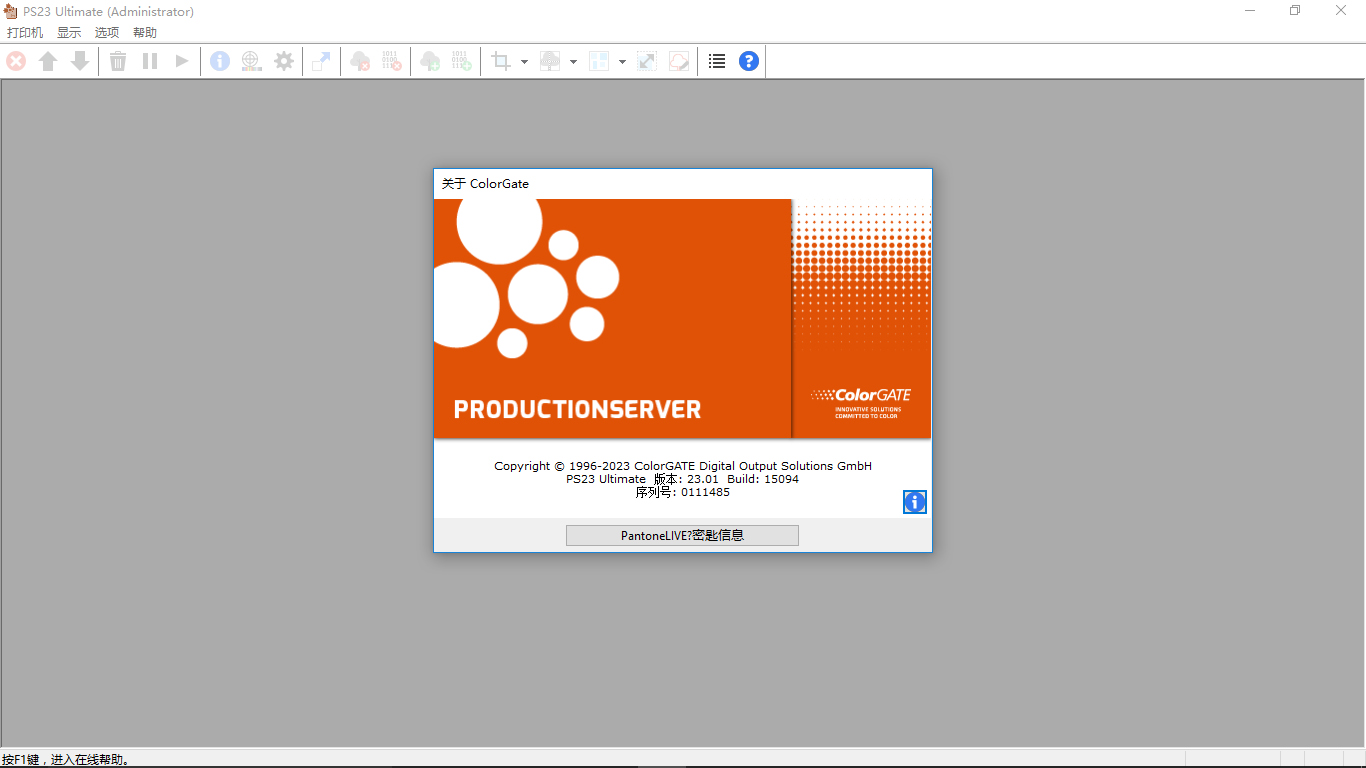The height and width of the screenshot is (768, 1366).
Task: Click the move job down arrow
Action: click(80, 61)
